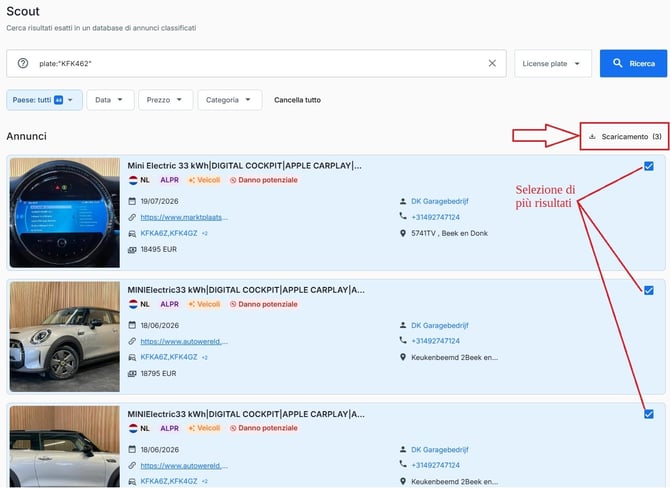
Task: Open the Data filter dropdown
Action: [110, 100]
